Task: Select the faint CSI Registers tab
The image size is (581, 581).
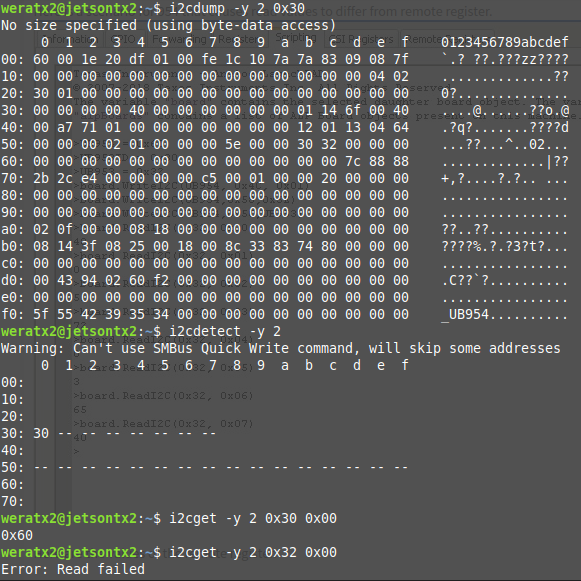Action: [361, 39]
